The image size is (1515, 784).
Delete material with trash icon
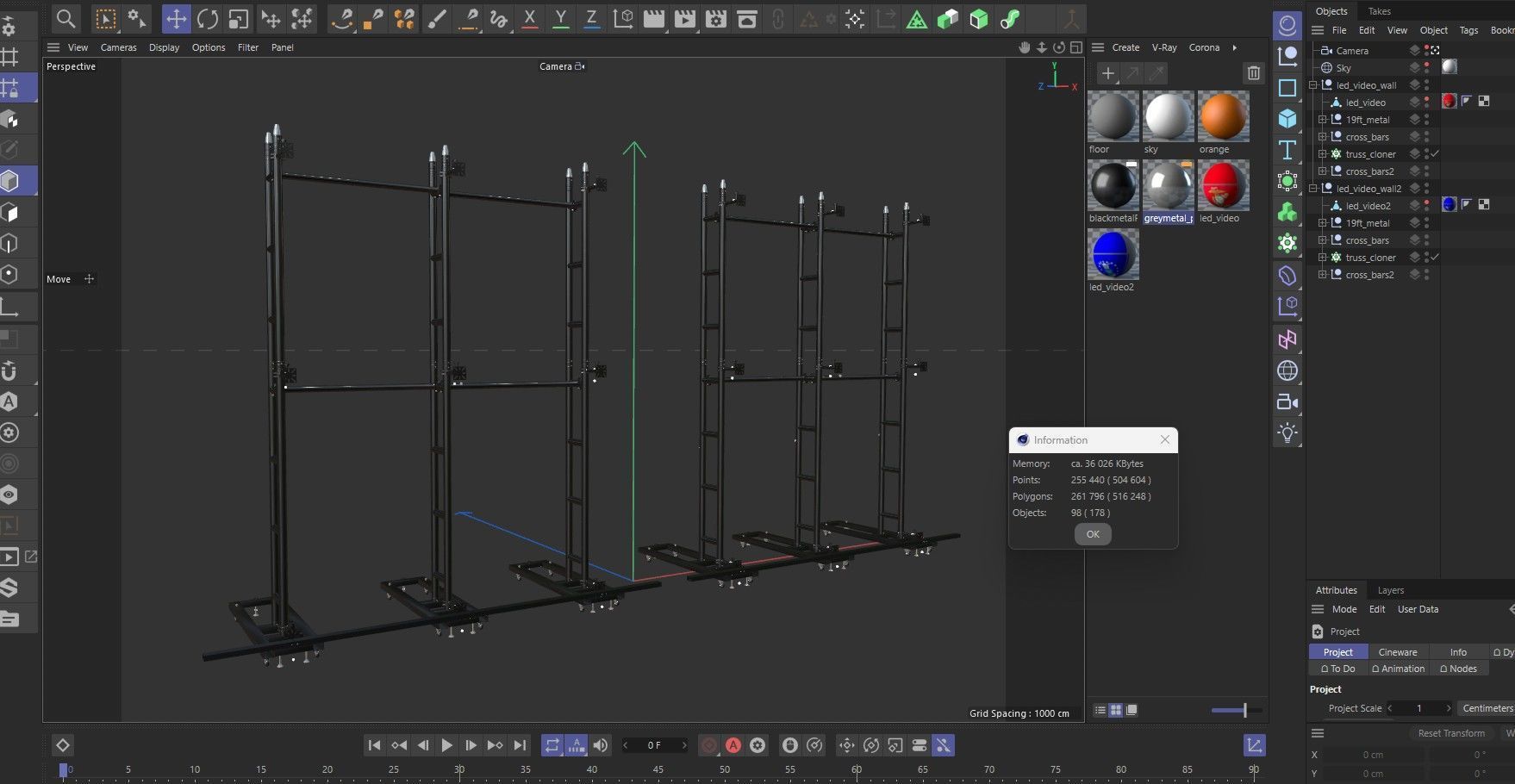point(1254,73)
